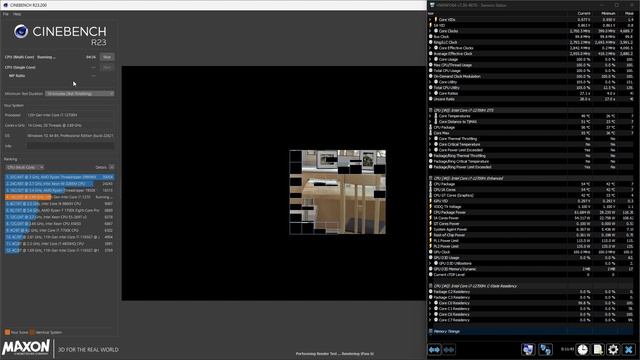Click HWiNFO collapse columns arrows button
This screenshot has height=360, width=640.
(x=449, y=350)
